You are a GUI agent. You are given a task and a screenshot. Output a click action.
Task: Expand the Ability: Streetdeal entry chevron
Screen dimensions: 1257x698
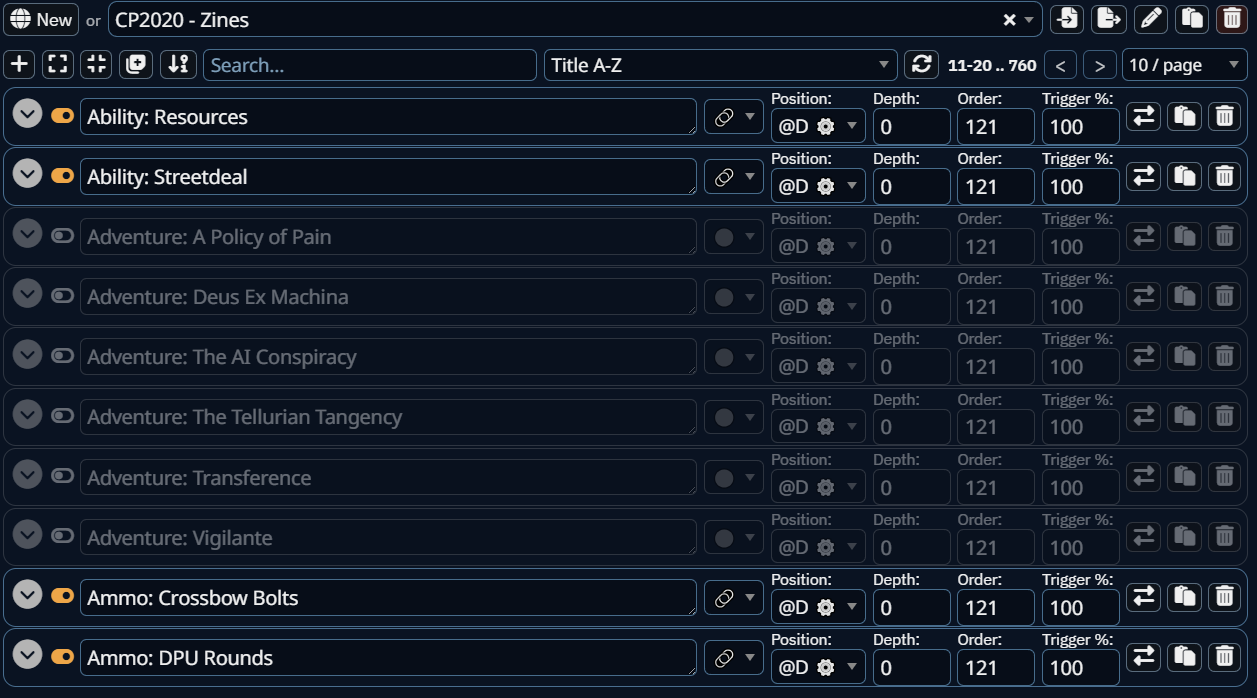click(27, 174)
